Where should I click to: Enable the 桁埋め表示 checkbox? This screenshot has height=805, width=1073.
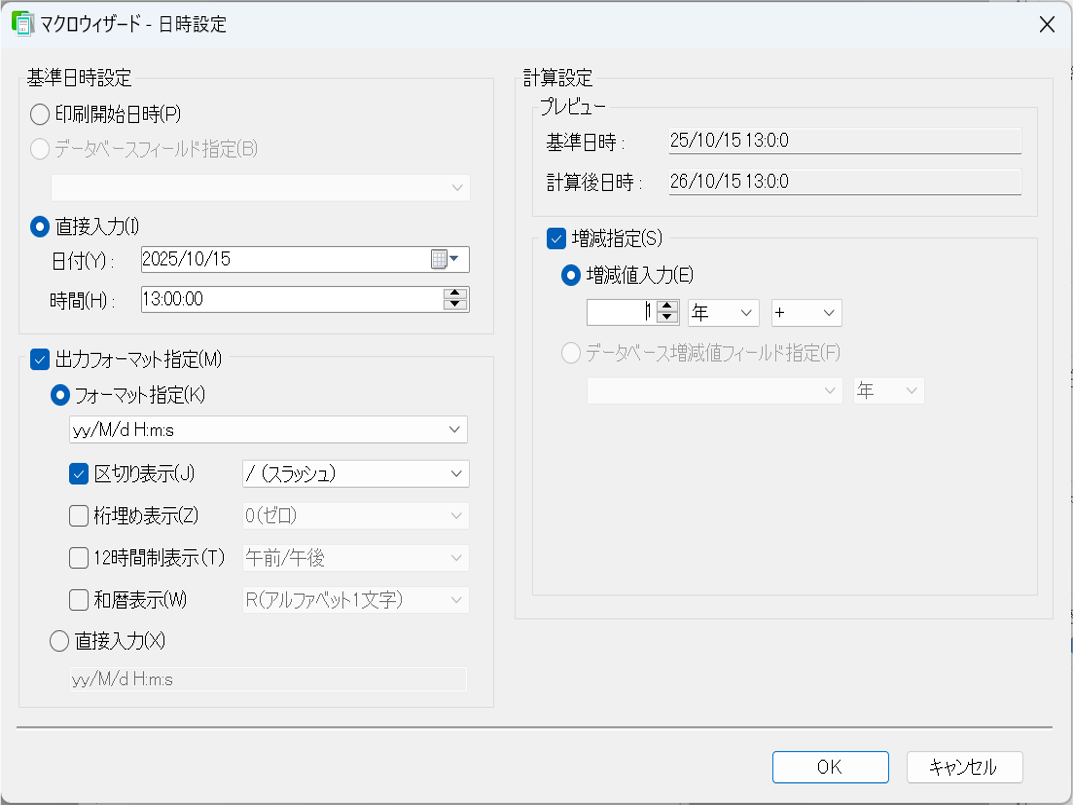79,516
